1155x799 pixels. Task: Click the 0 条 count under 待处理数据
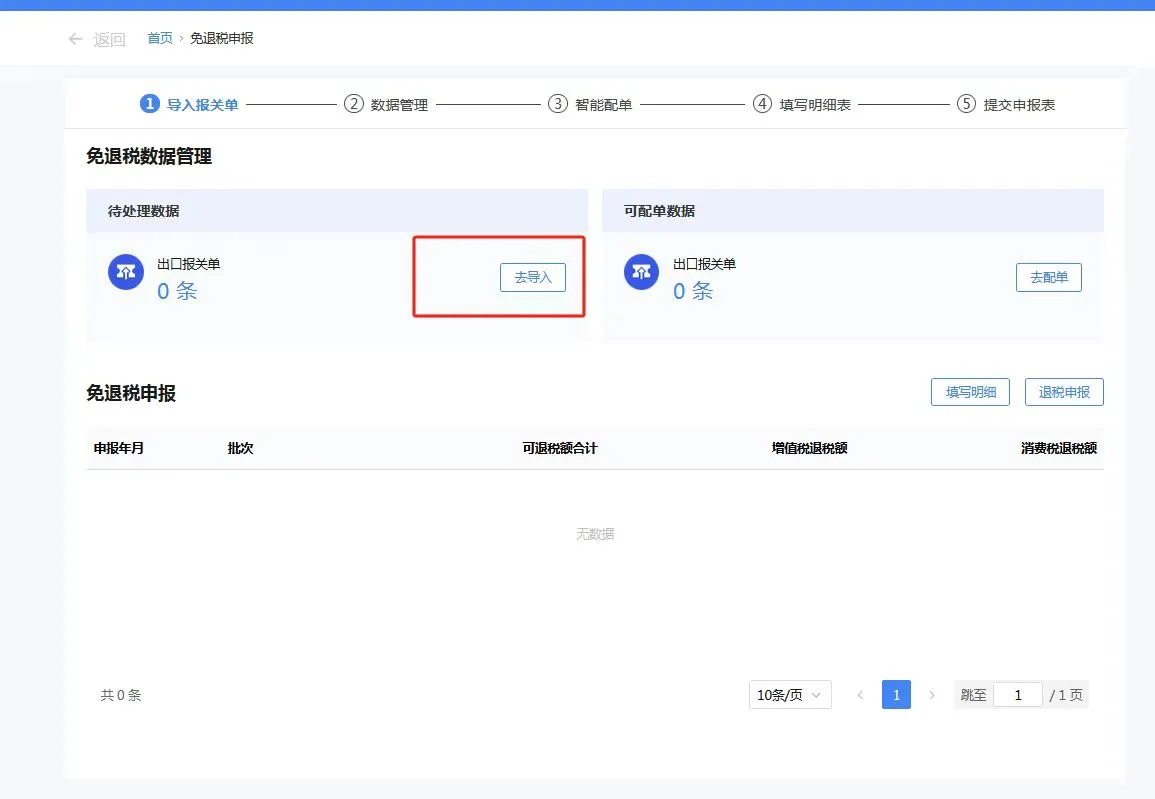(x=176, y=291)
